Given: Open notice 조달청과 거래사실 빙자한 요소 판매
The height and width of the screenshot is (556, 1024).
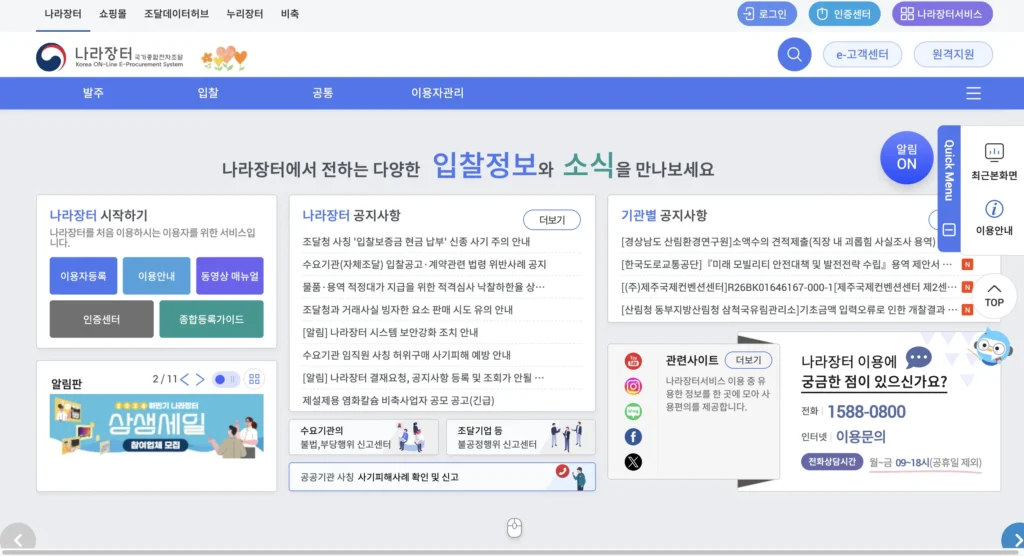Looking at the screenshot, I should pyautogui.click(x=408, y=310).
